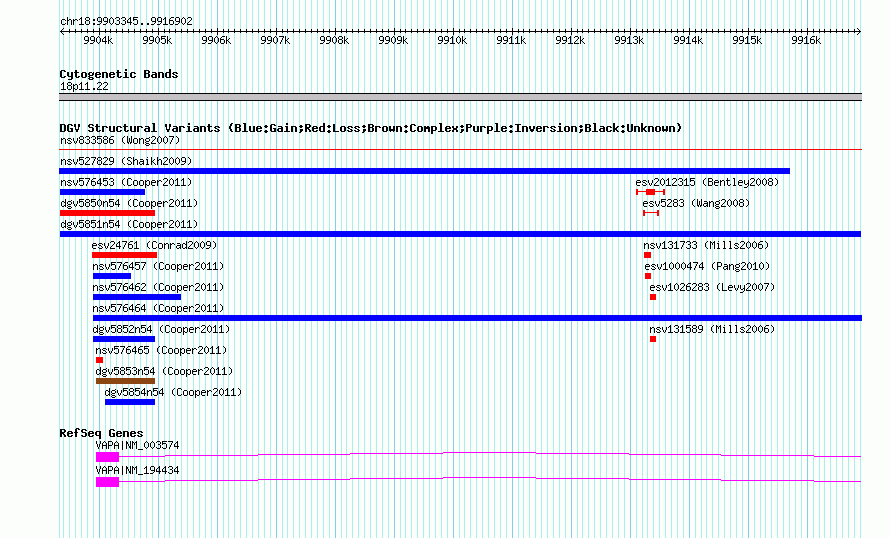Click the VAPA|NM_003574 gene label
Screen dimensions: 890x538
tap(137, 445)
